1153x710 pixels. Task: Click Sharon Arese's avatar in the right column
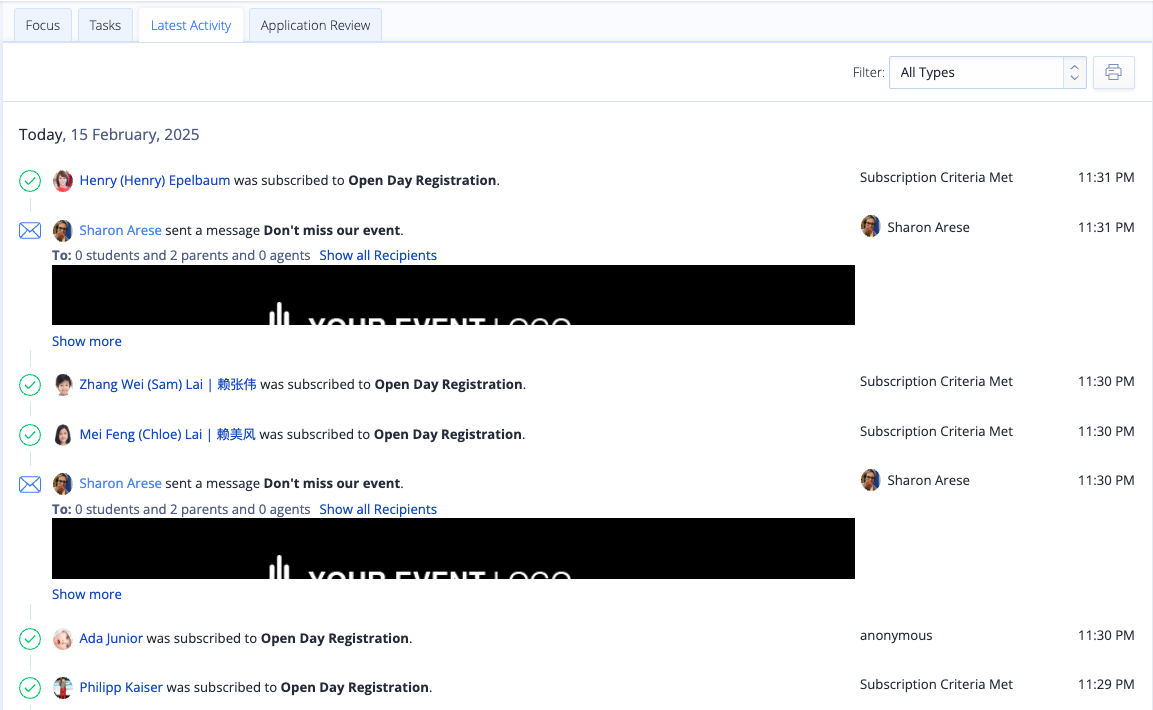(x=870, y=227)
